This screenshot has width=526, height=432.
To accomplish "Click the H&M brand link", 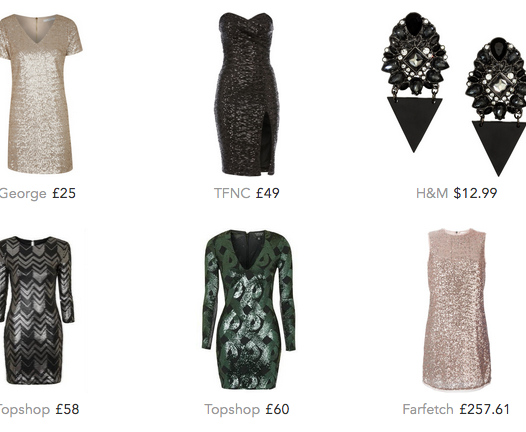I will [x=432, y=193].
